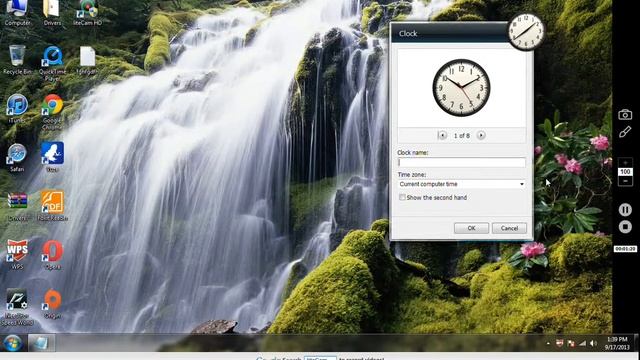
Task: Click the clock face preview image
Action: coord(461,88)
